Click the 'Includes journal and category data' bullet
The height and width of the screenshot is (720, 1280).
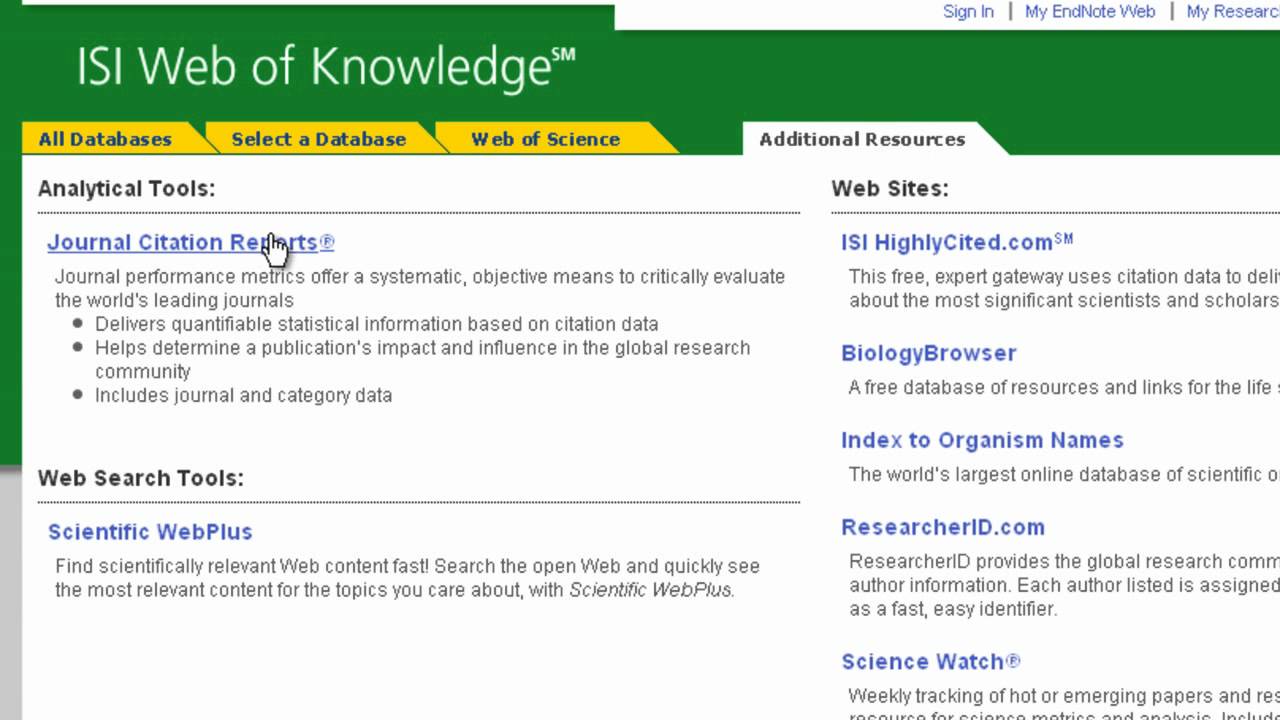[243, 396]
